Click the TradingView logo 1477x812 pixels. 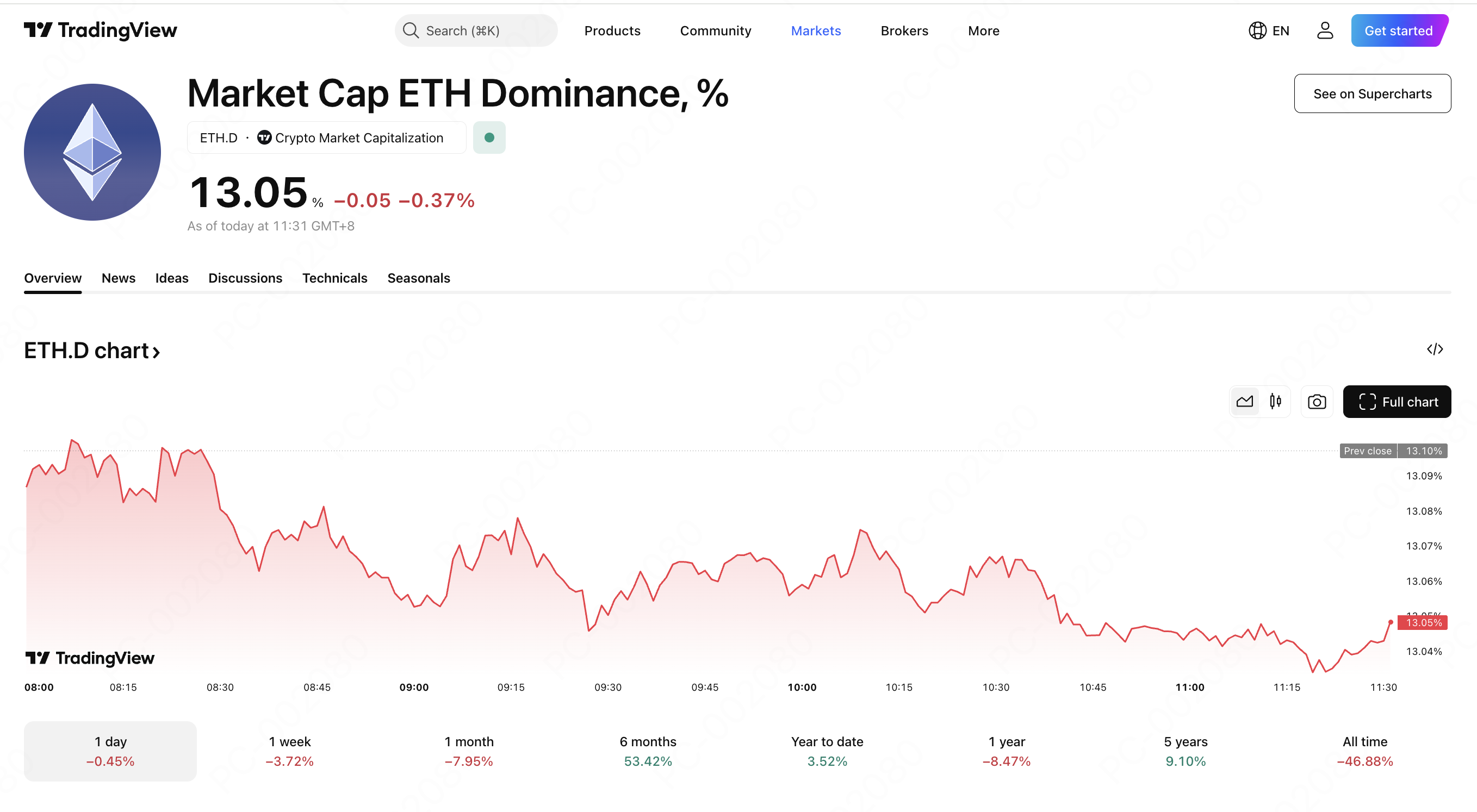[101, 30]
